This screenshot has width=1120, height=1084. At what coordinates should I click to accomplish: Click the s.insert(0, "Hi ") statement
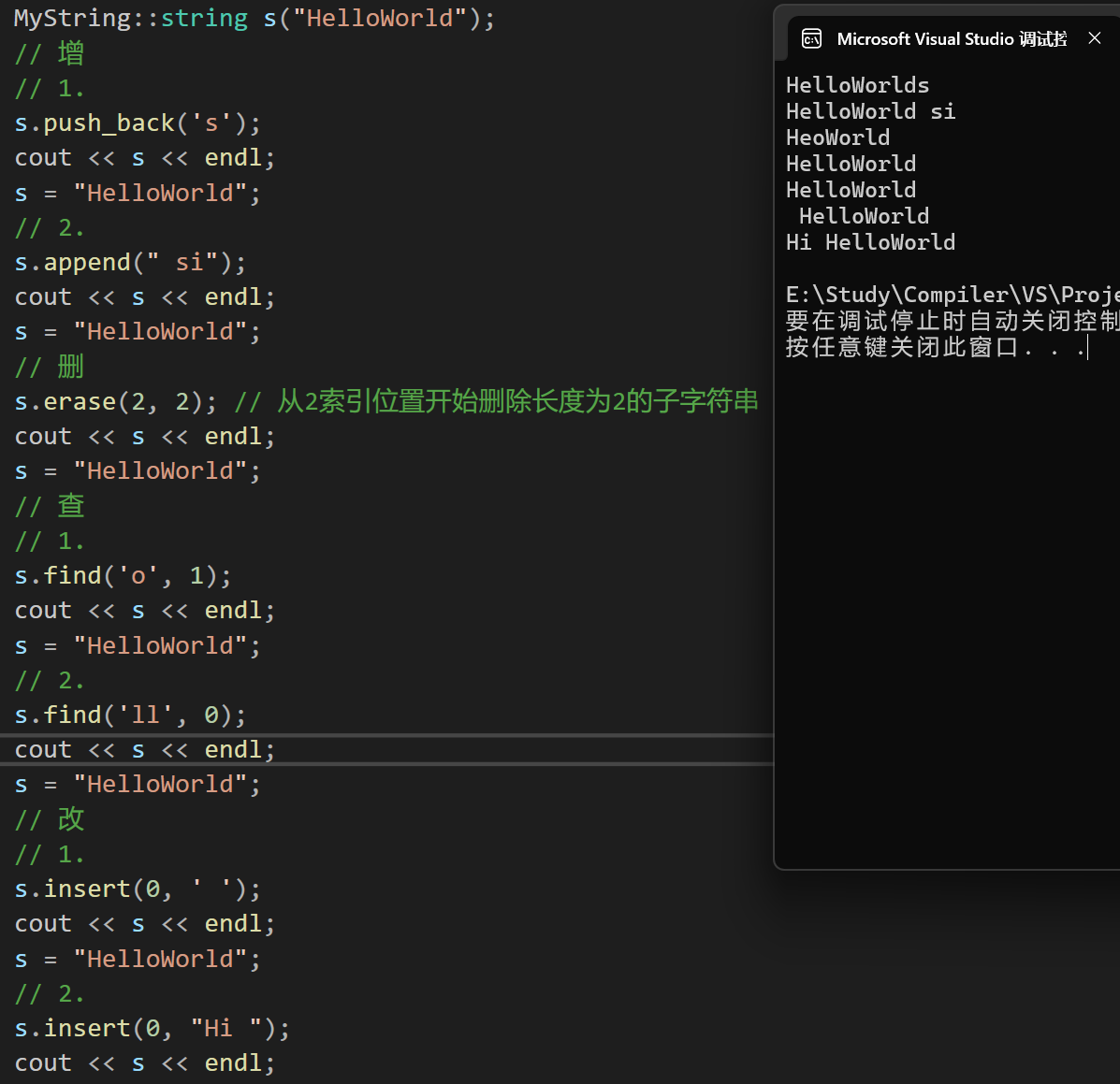[x=152, y=1029]
